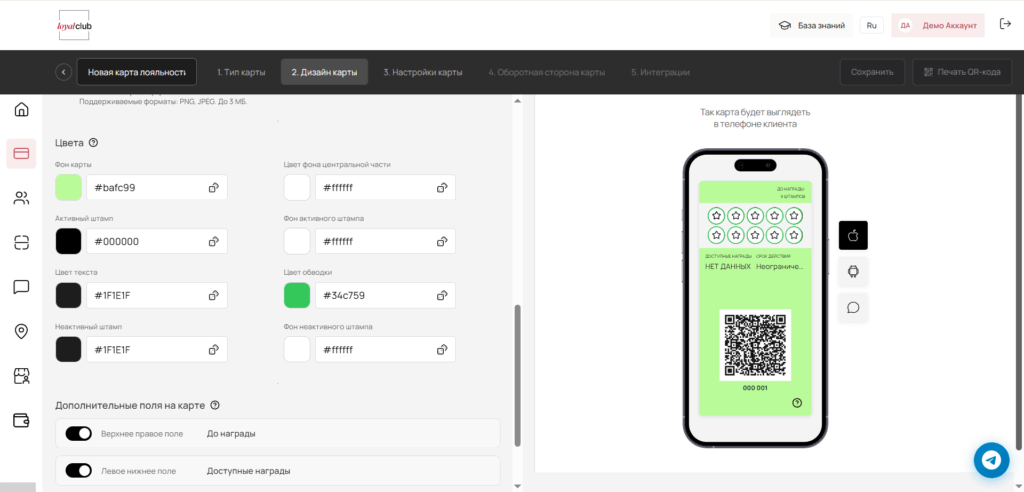Toggle the 'Верхнее правое поле' switch
The image size is (1024, 492).
(78, 433)
